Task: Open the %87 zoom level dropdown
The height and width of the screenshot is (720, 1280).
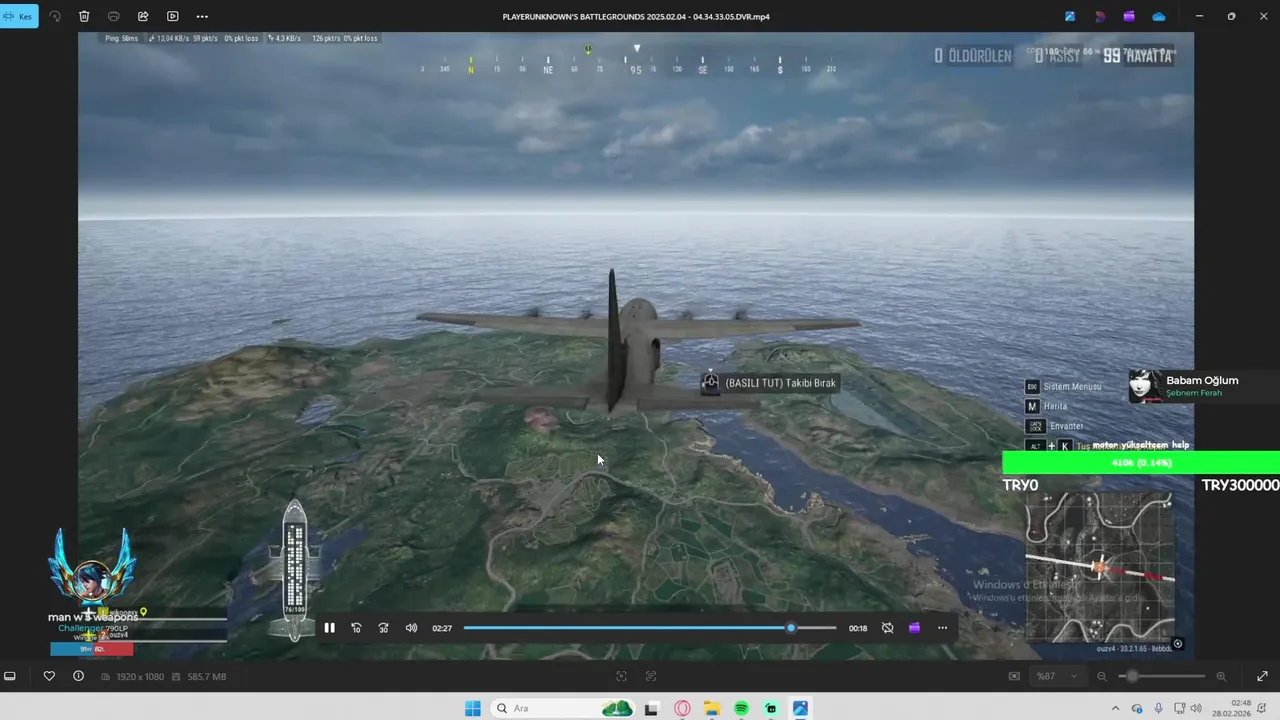Action: 1056,676
